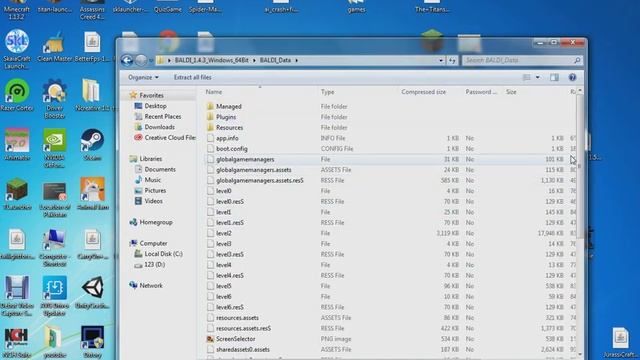The image size is (640, 360).
Task: Open the Razer Cortex desktop icon
Action: coord(17,95)
